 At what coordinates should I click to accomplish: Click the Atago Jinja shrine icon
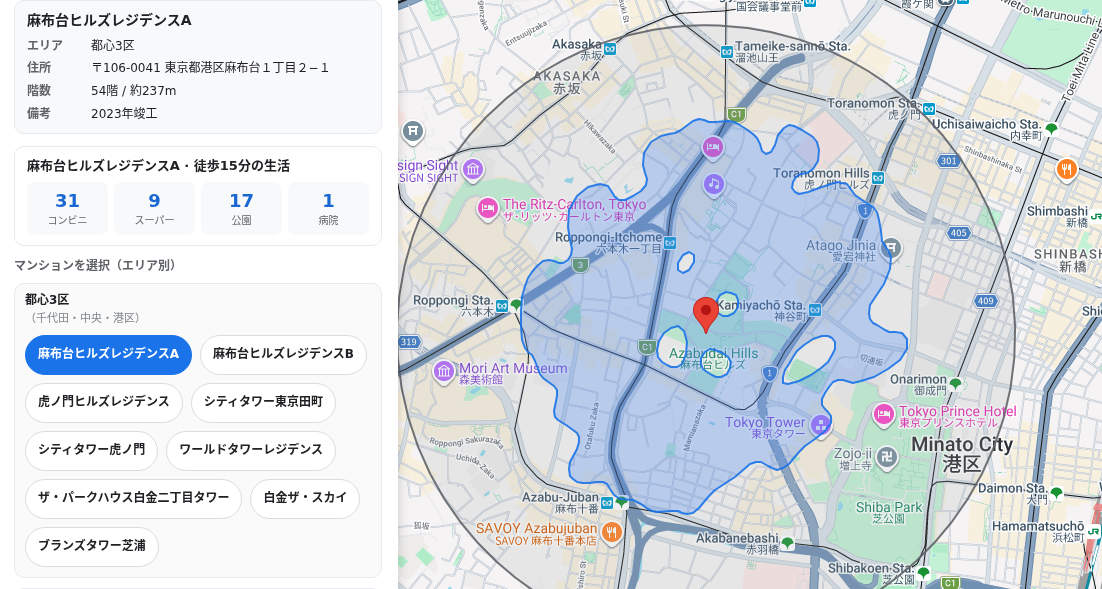890,247
